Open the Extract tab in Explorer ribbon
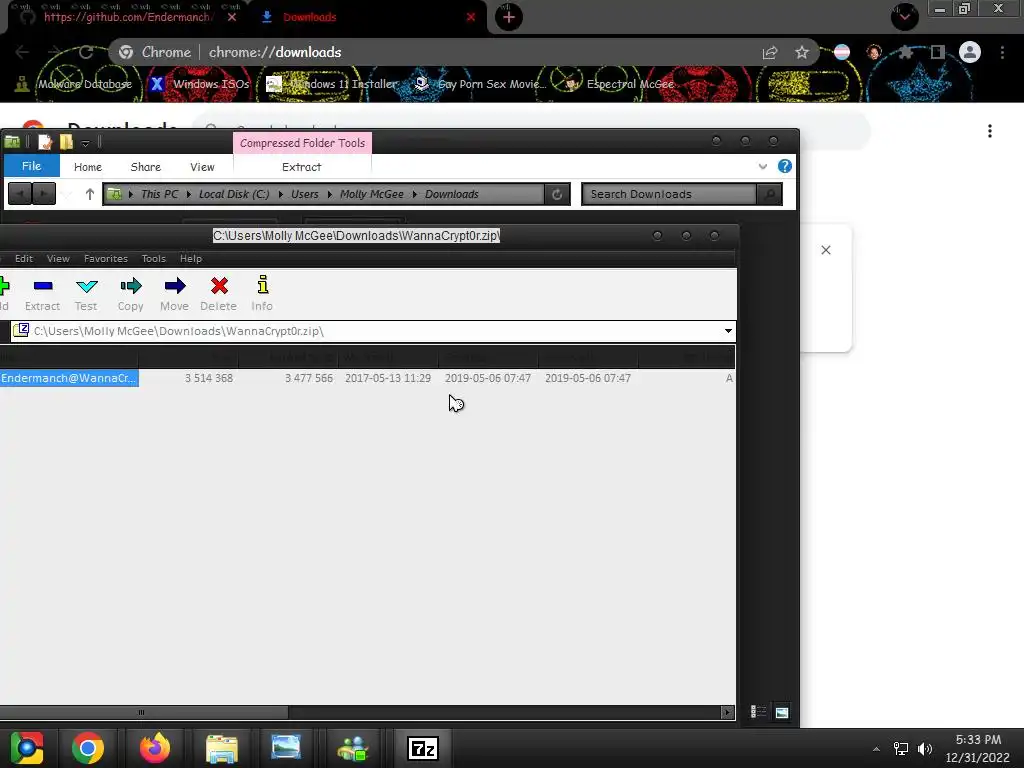This screenshot has width=1024, height=768. pyautogui.click(x=302, y=167)
